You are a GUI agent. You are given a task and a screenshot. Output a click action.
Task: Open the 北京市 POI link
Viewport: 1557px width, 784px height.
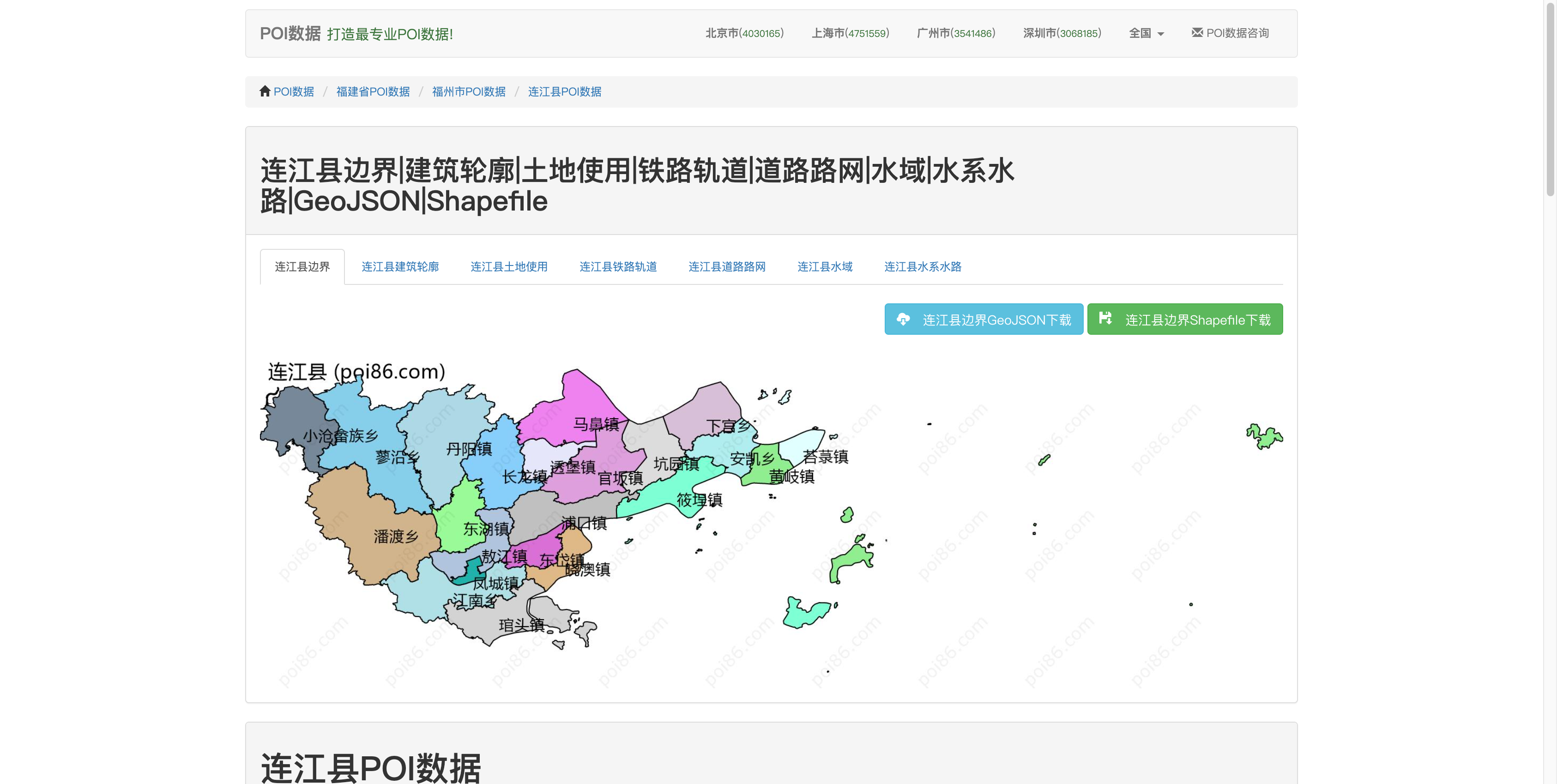click(x=744, y=33)
